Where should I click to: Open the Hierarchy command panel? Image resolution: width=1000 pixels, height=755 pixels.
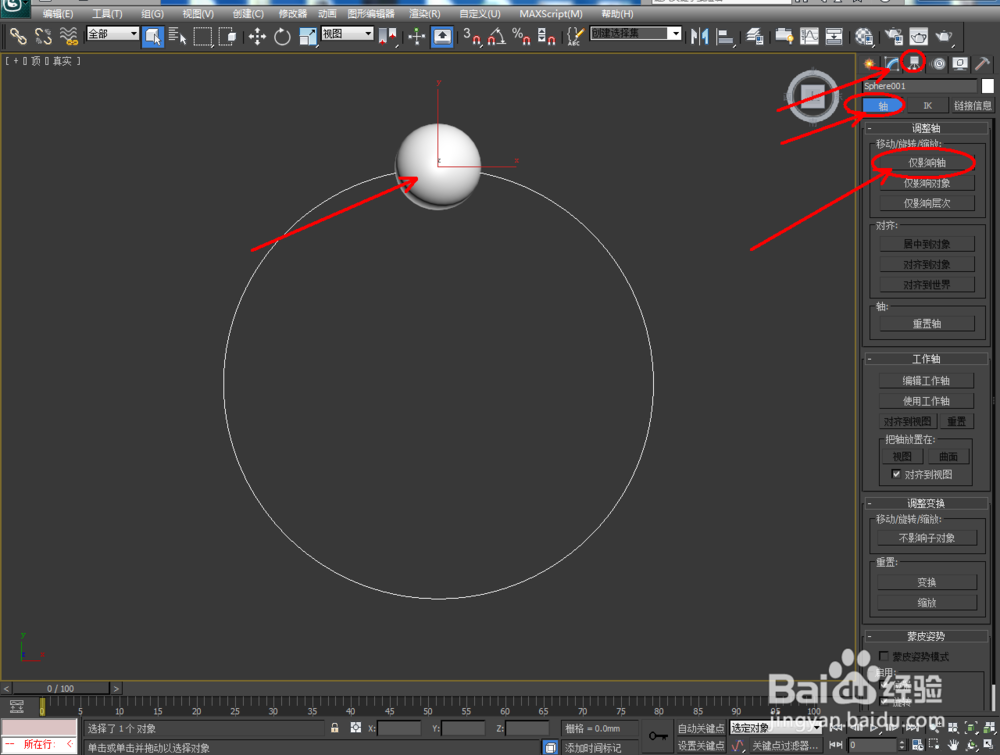click(912, 63)
